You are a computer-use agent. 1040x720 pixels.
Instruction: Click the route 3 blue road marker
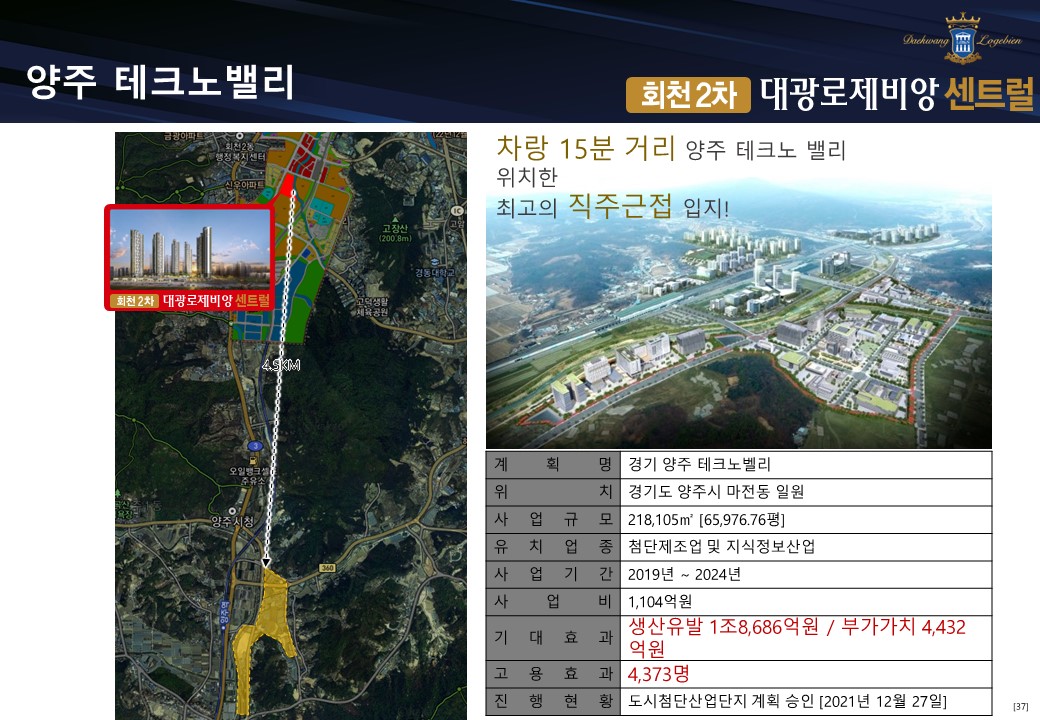pos(254,446)
